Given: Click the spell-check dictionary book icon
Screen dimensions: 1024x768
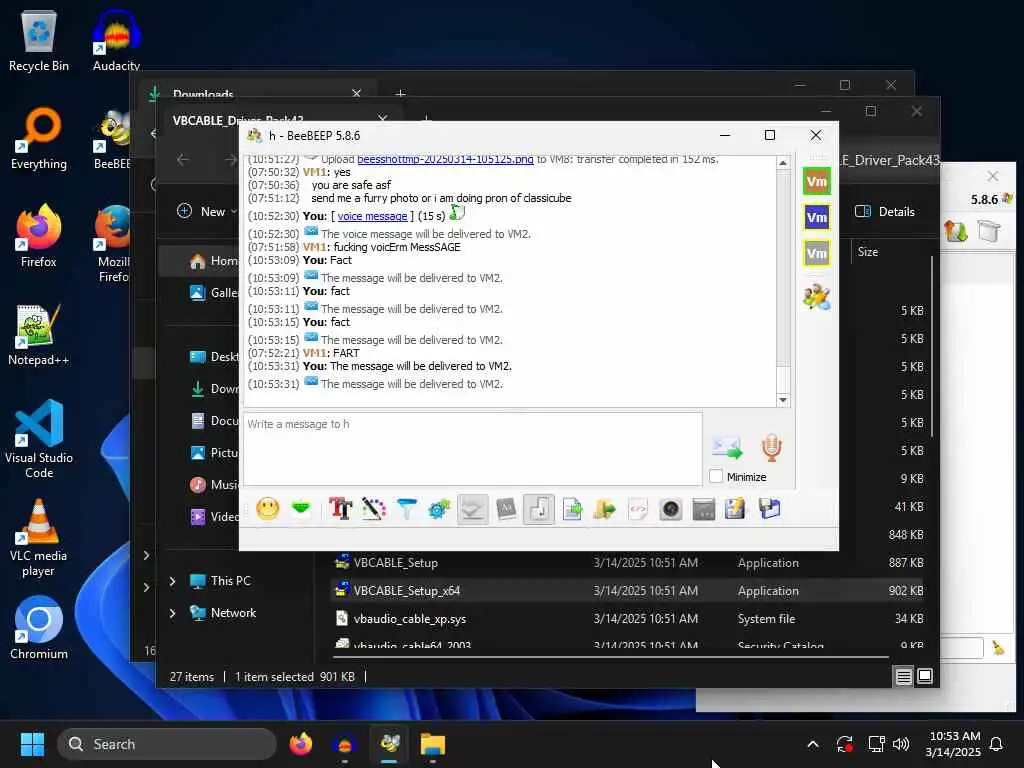Looking at the screenshot, I should click(506, 509).
